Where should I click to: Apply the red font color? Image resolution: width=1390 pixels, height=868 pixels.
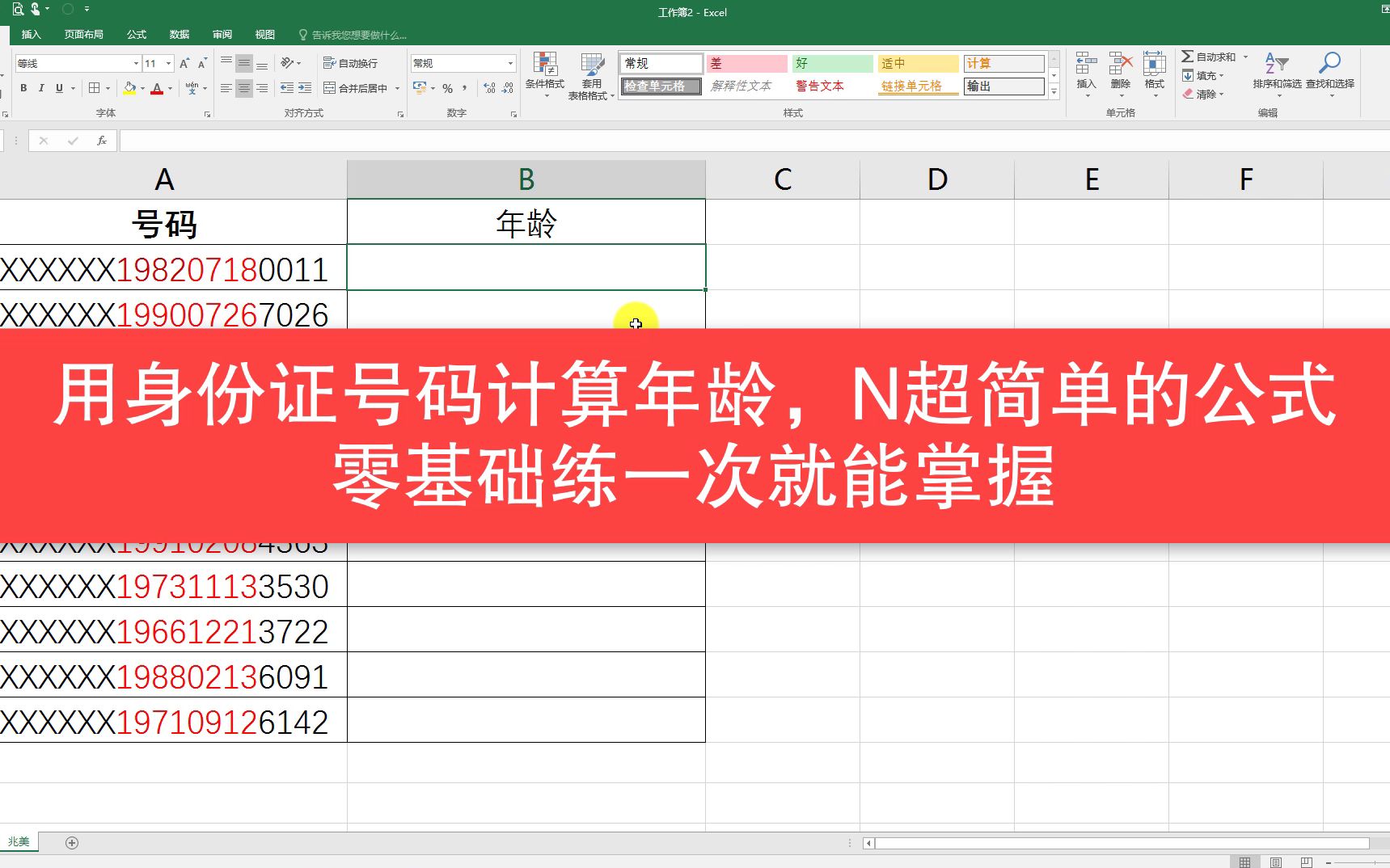157,88
